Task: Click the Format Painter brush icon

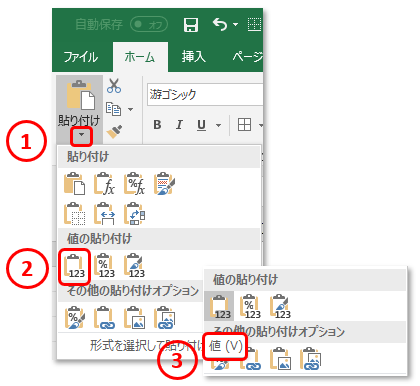Action: (114, 131)
